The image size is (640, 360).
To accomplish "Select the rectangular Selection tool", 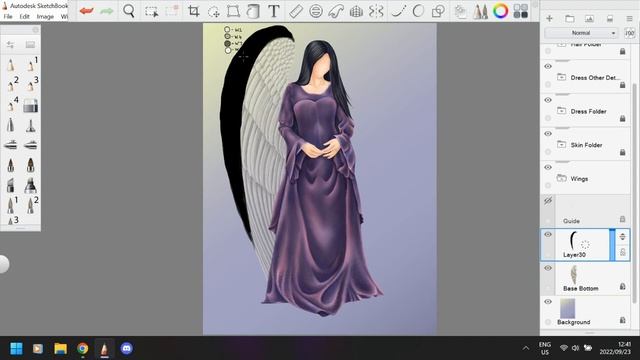I will pos(151,11).
